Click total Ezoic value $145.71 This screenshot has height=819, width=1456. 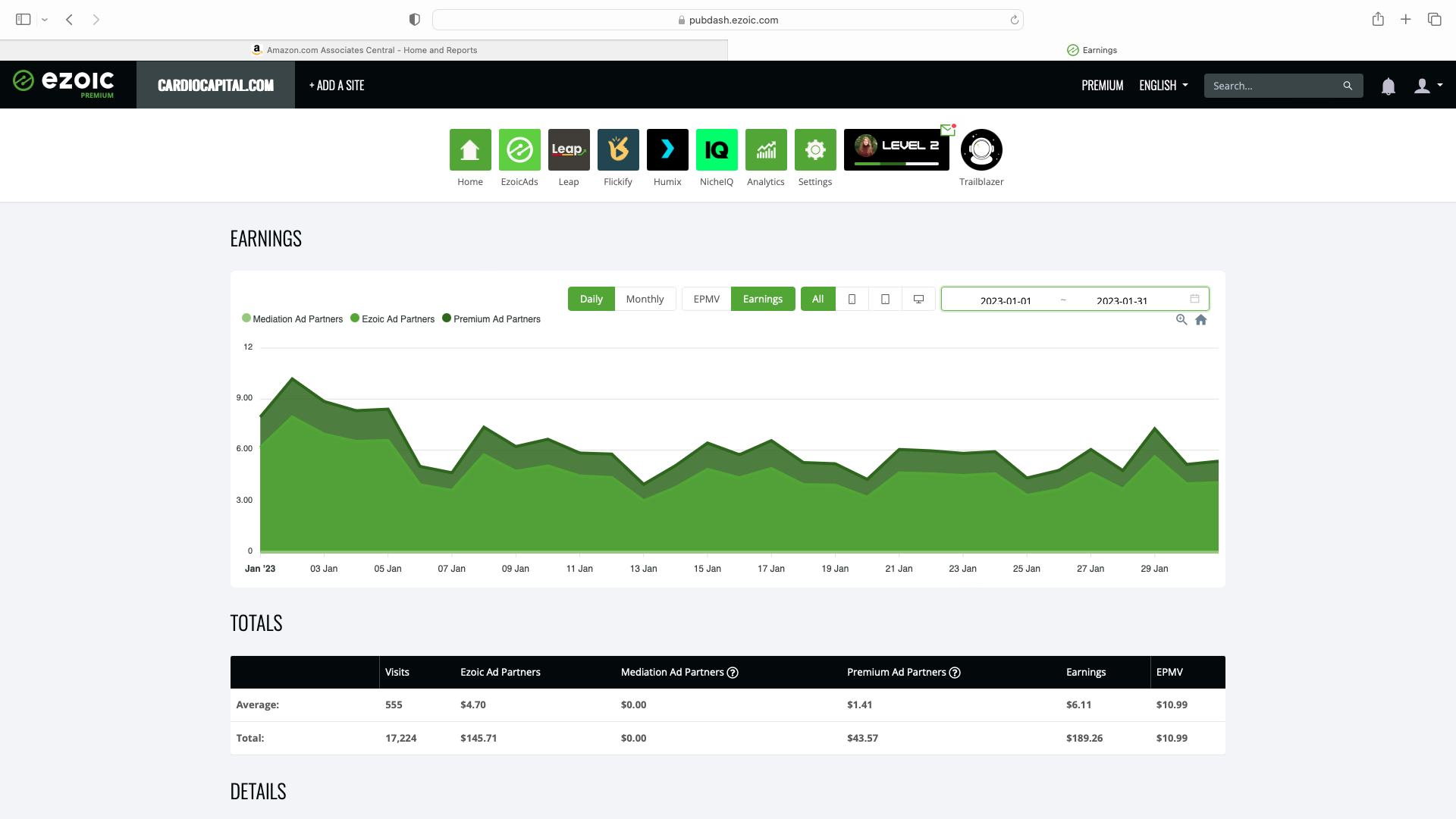coord(479,738)
